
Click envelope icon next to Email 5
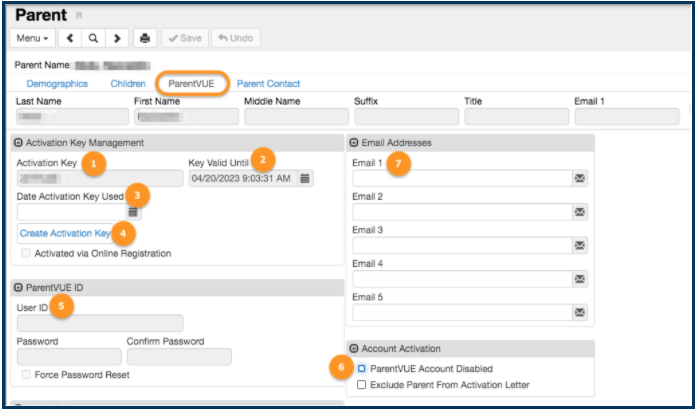(x=579, y=313)
